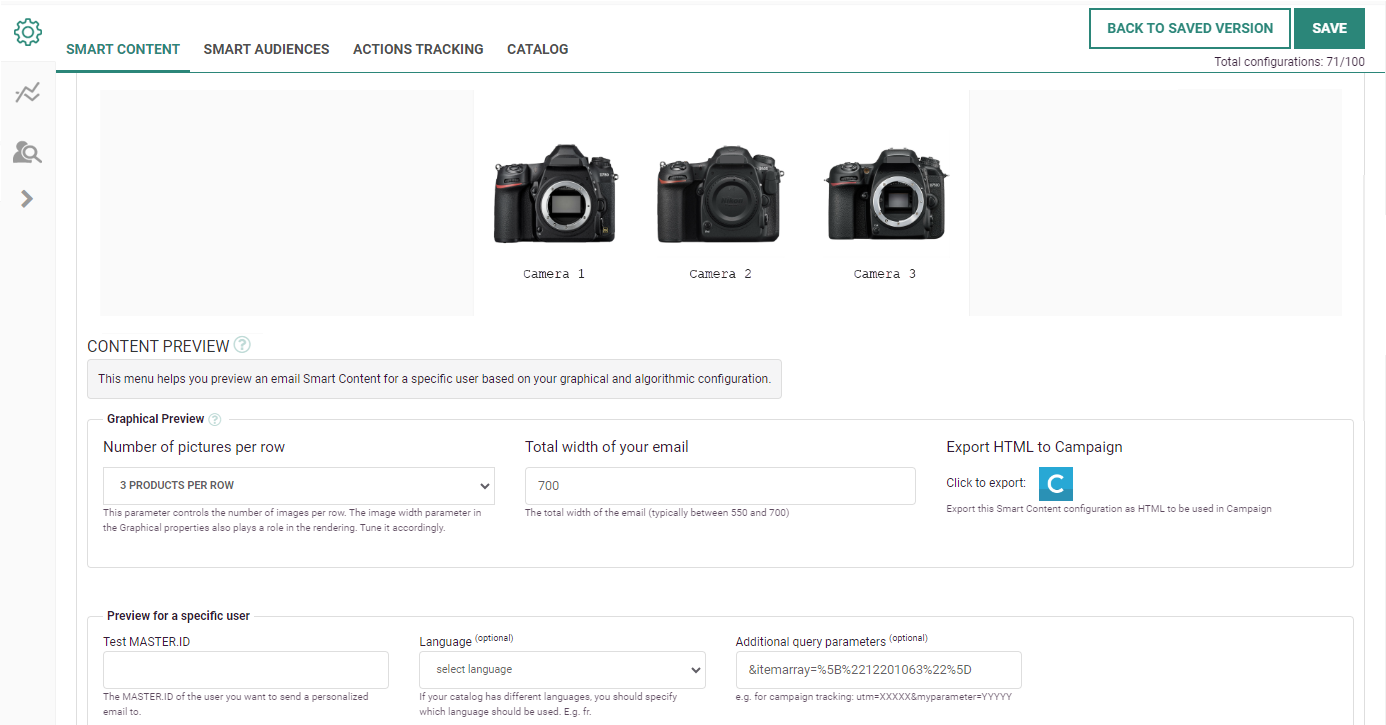Open the pictures per row dropdown

(x=299, y=485)
